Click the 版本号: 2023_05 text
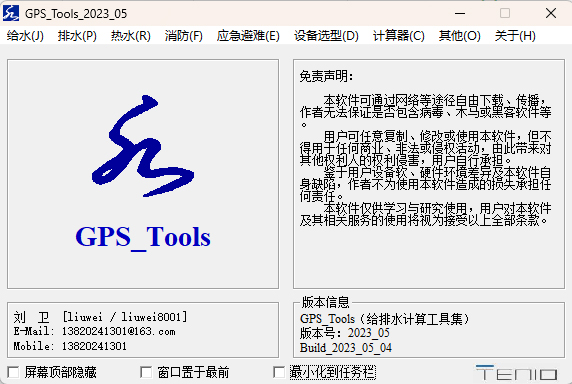 coord(345,333)
